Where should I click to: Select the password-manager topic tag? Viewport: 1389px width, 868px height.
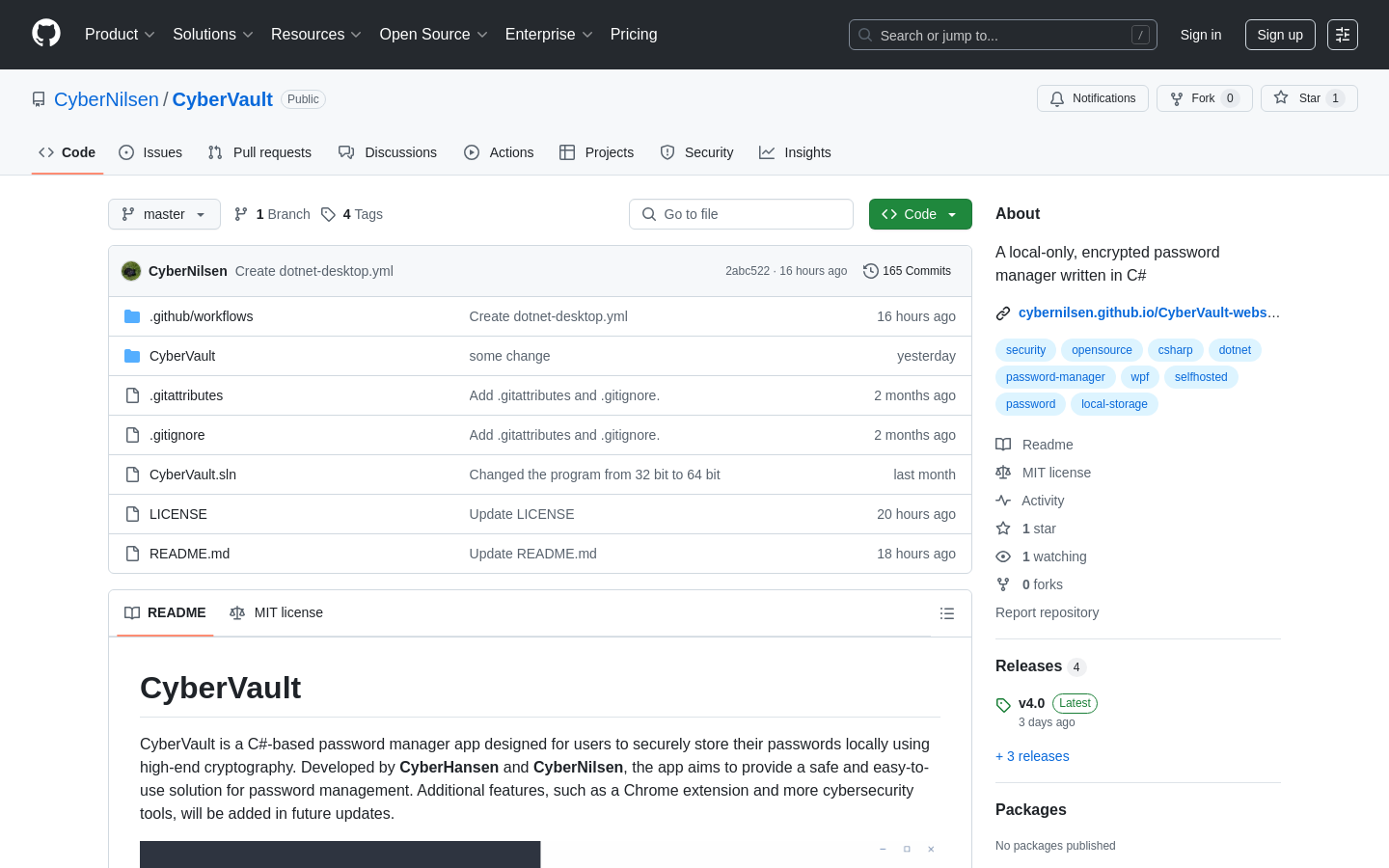tap(1055, 377)
